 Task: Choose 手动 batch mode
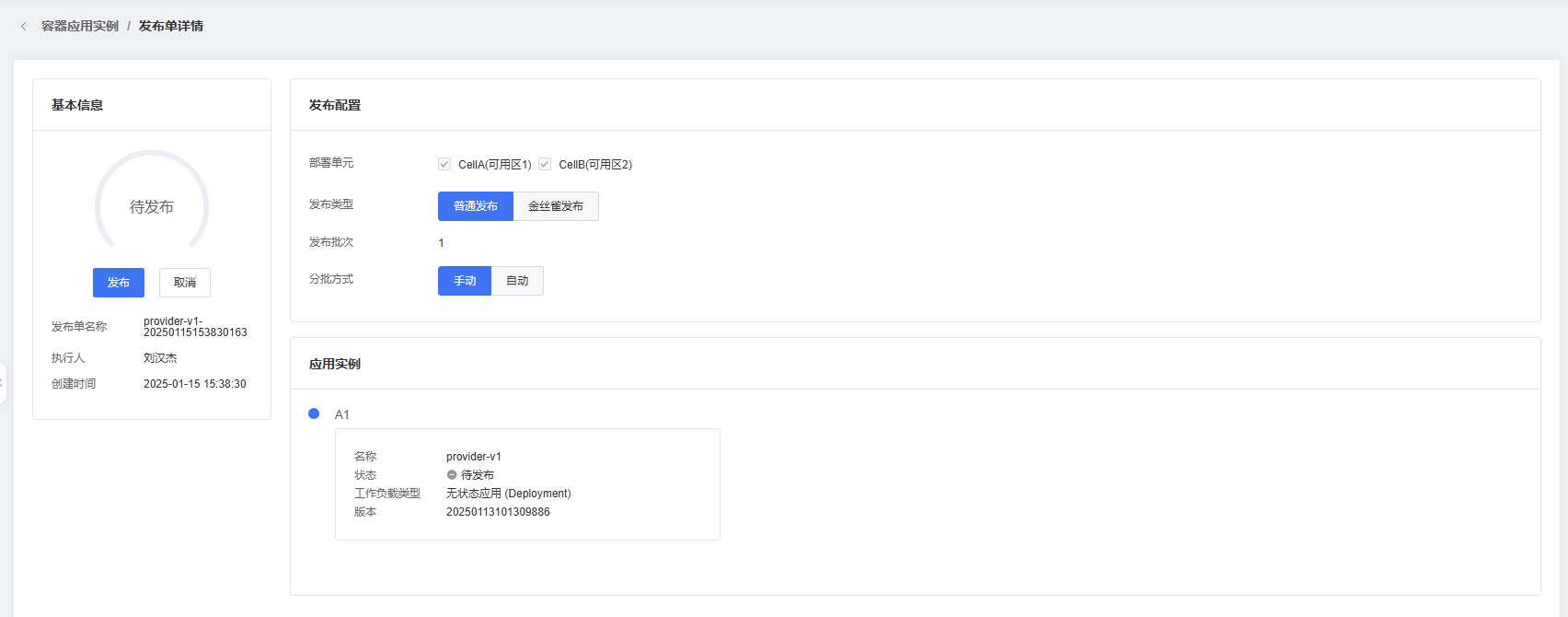(465, 281)
